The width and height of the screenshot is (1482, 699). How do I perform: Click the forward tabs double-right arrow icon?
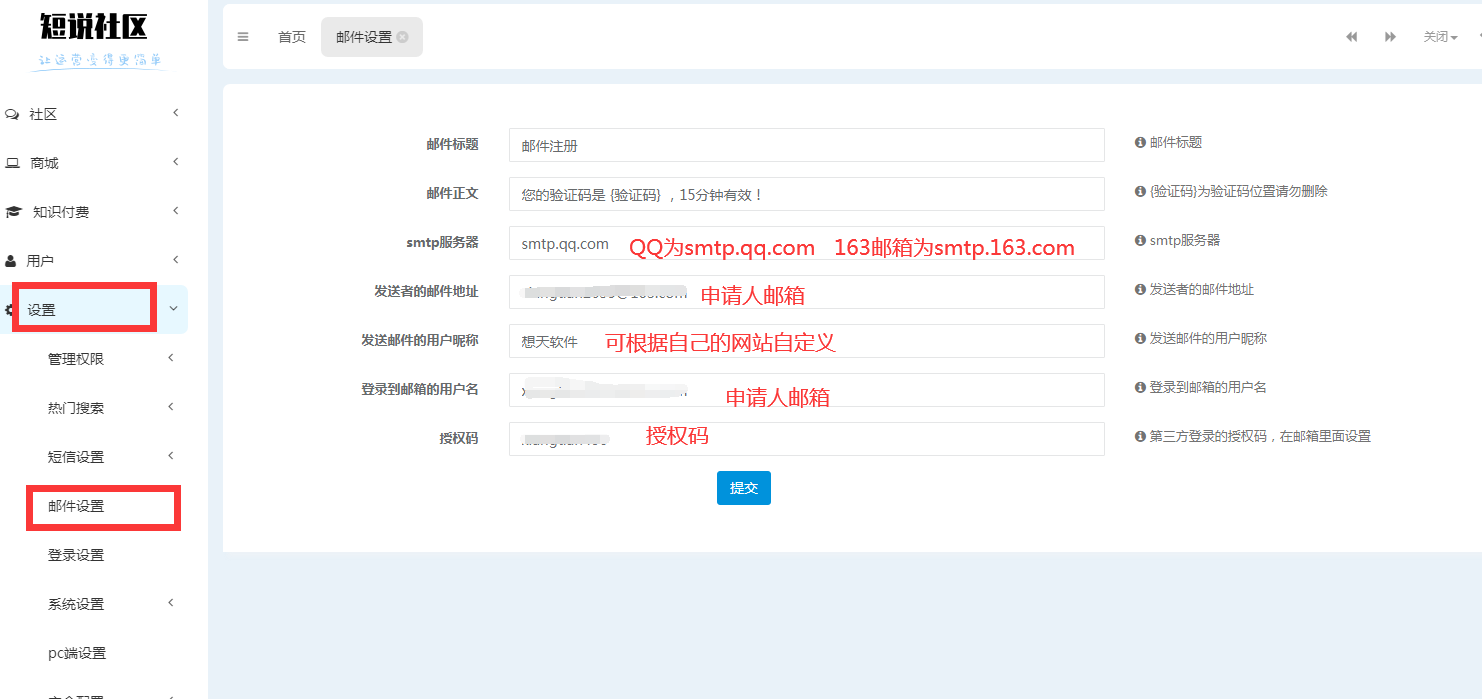1390,37
